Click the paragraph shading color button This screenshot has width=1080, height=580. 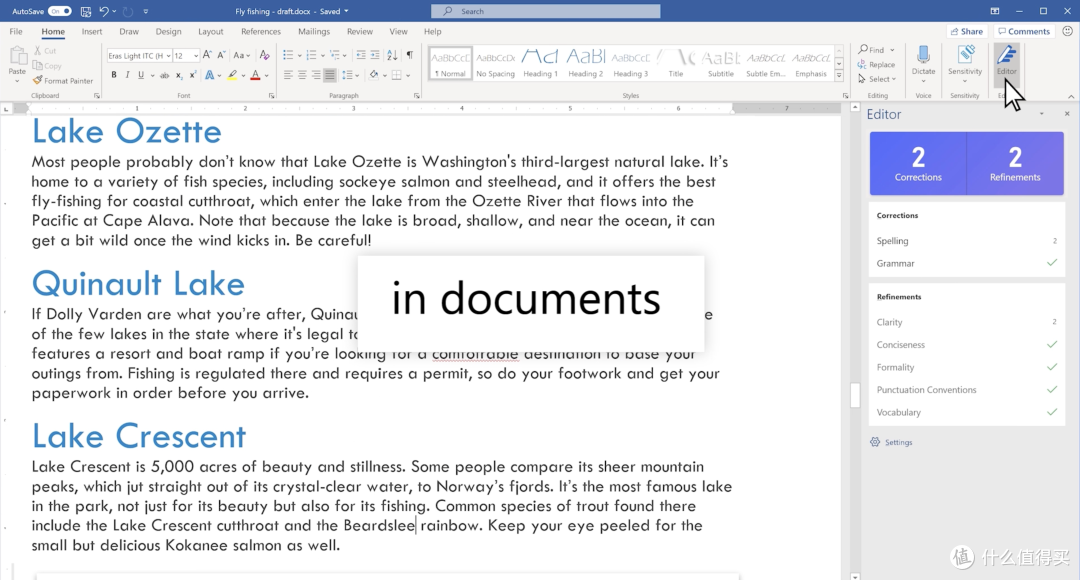point(374,75)
